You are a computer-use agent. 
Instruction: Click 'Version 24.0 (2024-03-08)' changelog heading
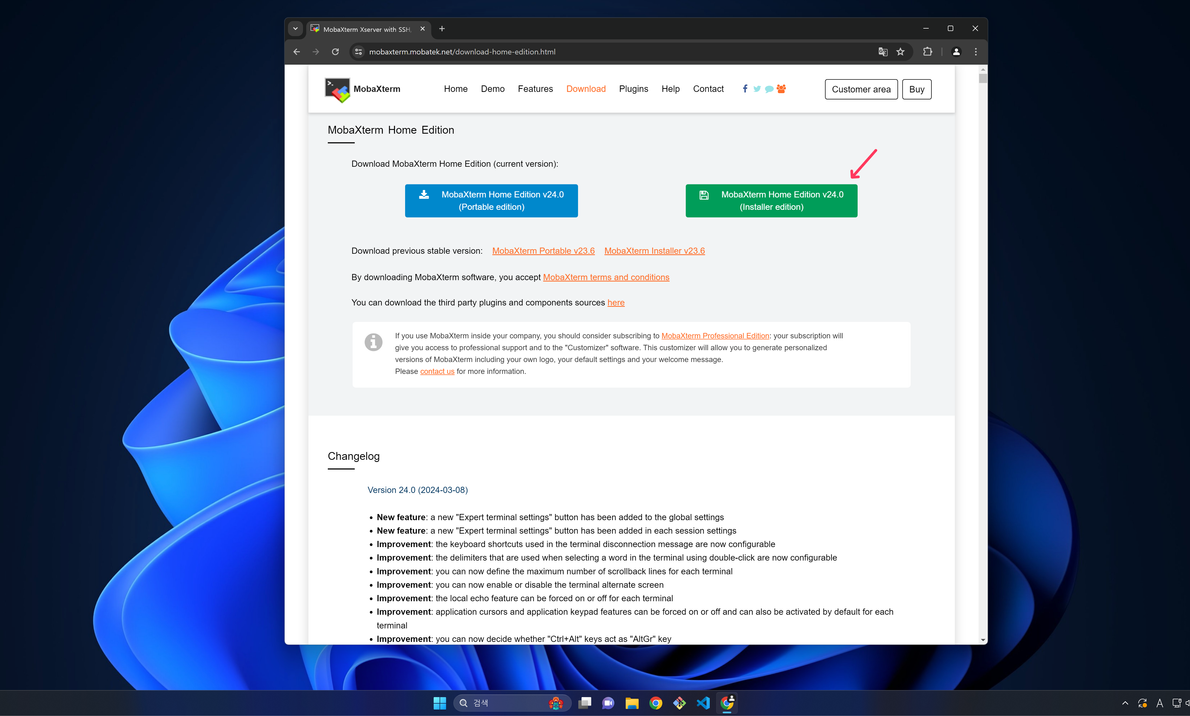[x=417, y=490]
